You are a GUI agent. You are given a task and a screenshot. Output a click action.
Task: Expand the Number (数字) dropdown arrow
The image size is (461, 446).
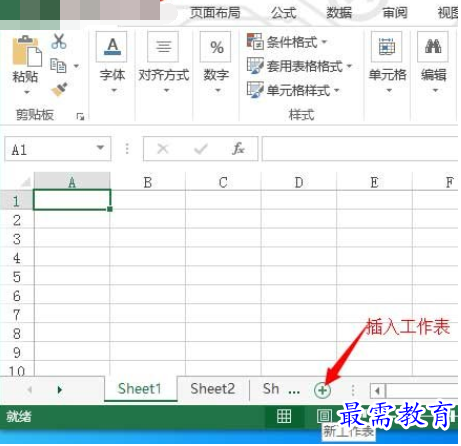pos(218,91)
